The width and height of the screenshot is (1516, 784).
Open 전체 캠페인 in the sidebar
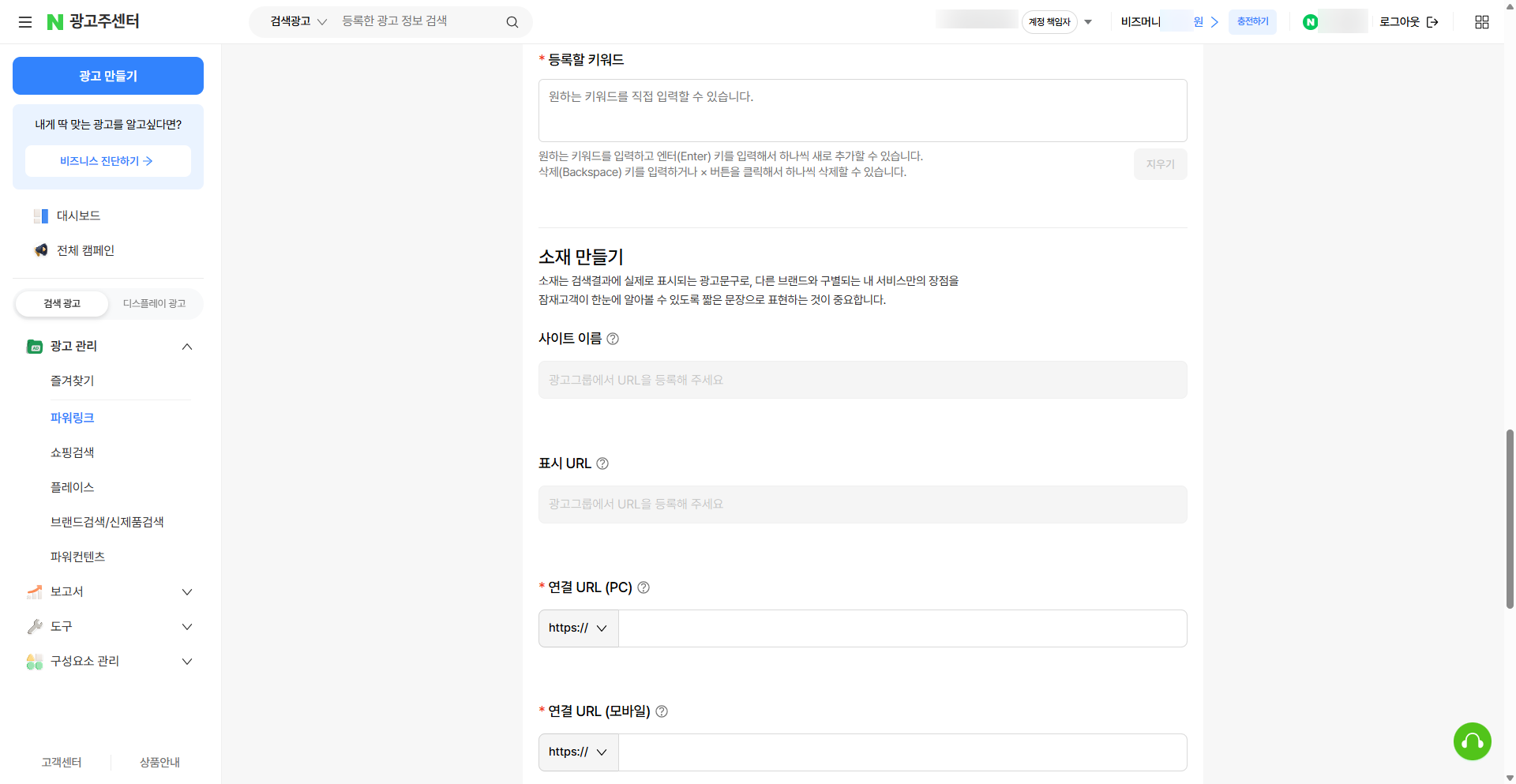point(85,250)
